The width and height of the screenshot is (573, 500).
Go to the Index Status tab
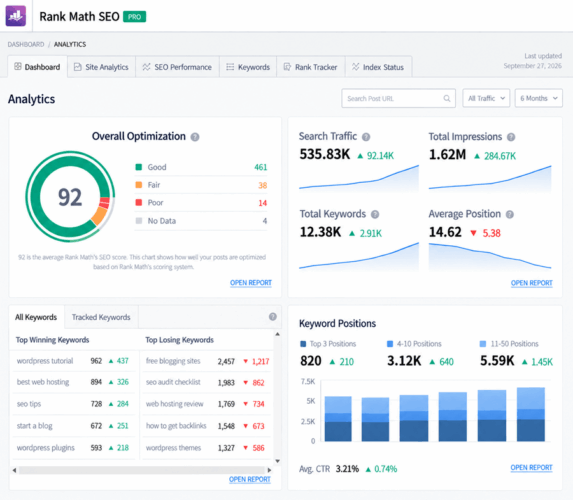[378, 67]
